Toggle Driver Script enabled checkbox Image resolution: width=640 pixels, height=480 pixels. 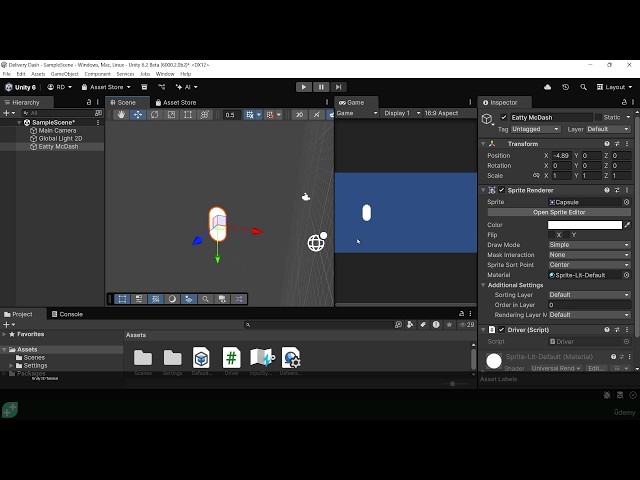[502, 330]
